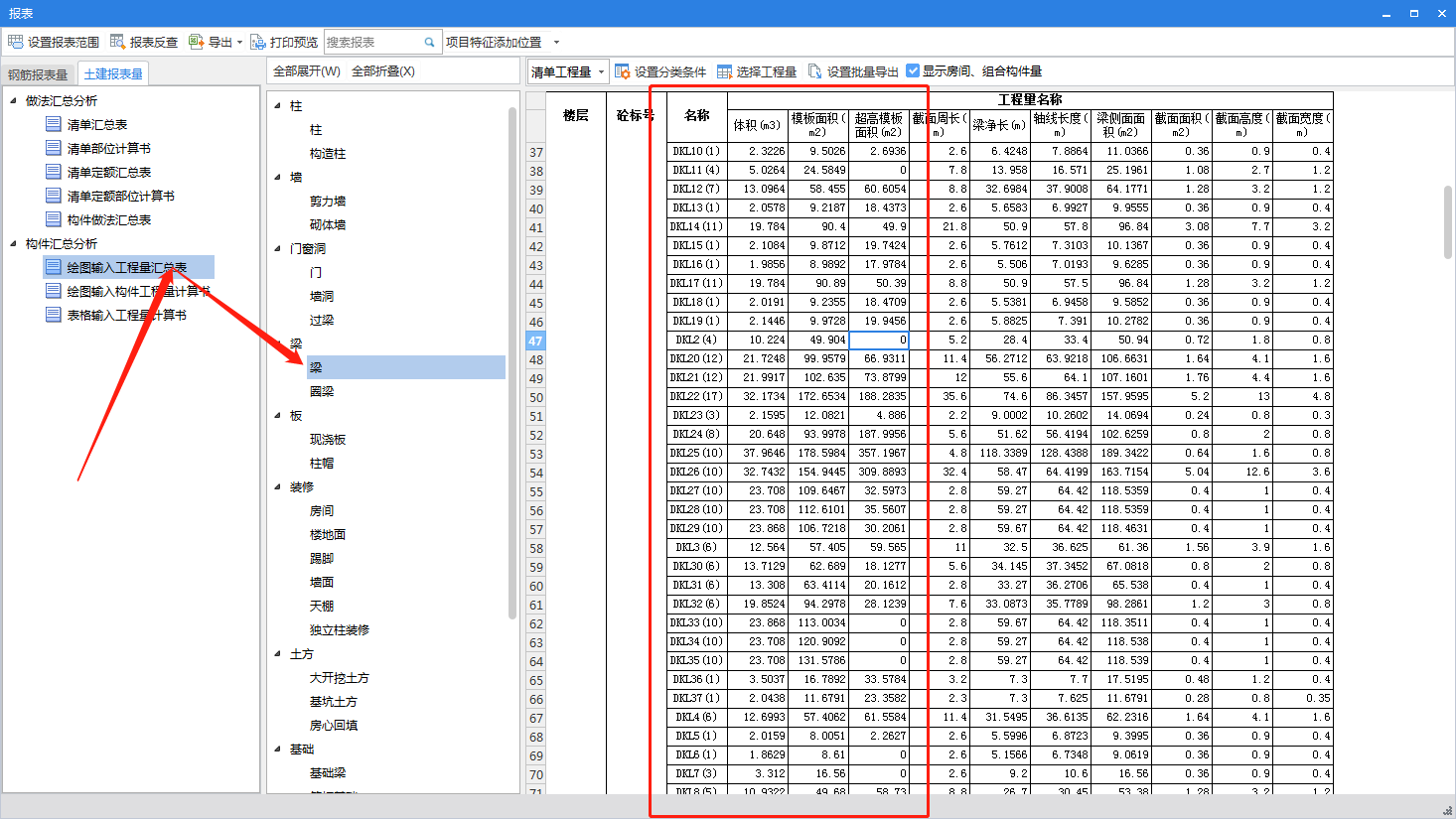Select 天棚 in component tree
Viewport: 1456px width, 819px height.
[322, 606]
